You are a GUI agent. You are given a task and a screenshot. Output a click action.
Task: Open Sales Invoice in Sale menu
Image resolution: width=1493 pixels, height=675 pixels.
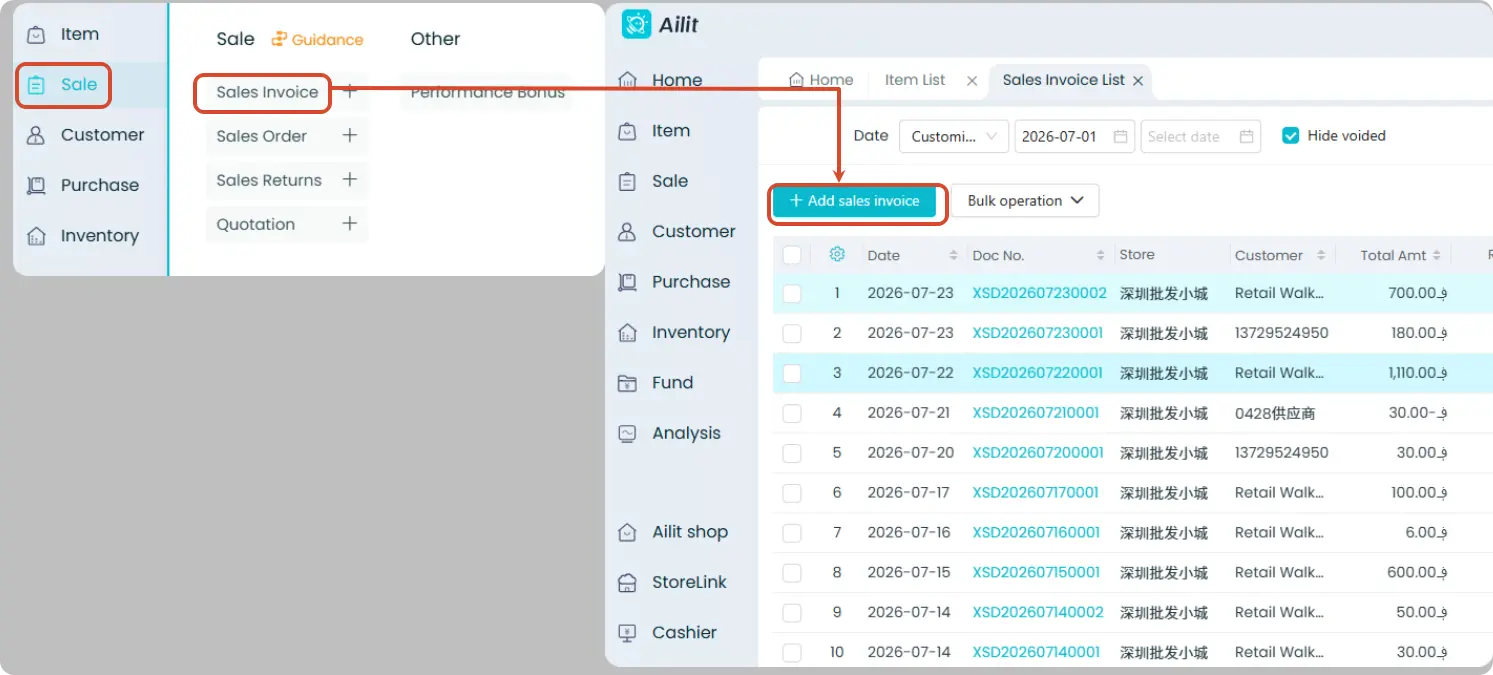tap(267, 92)
